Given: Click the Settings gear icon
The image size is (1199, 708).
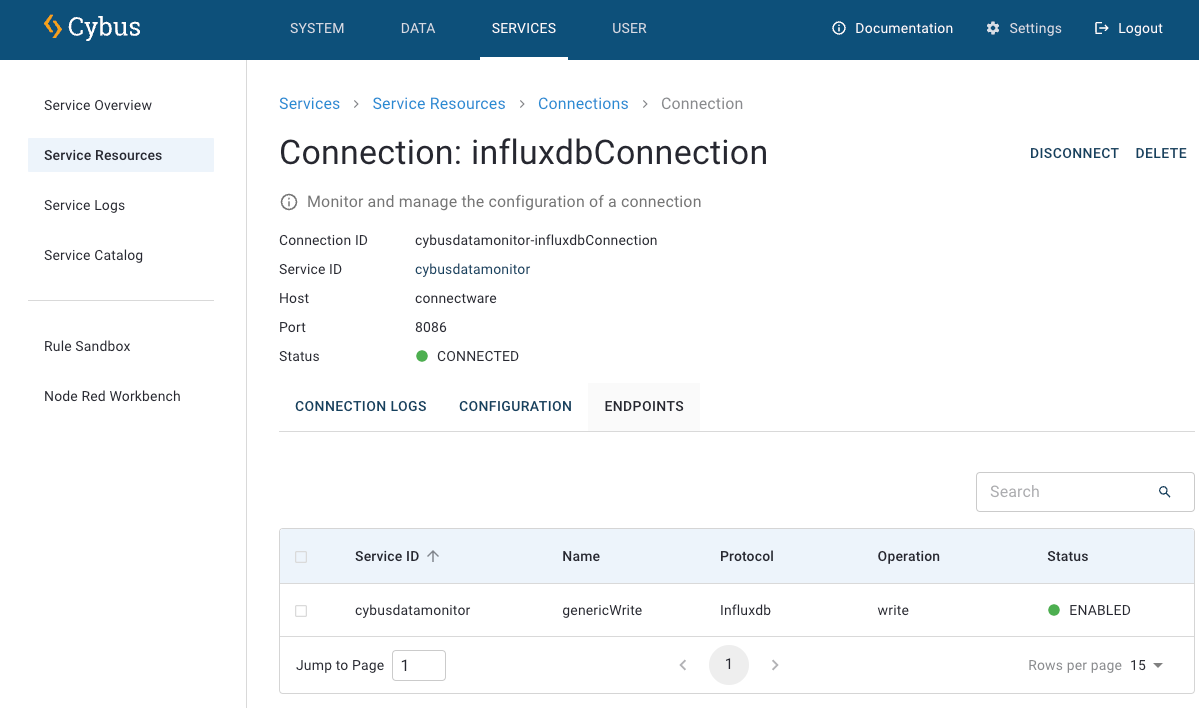Looking at the screenshot, I should (993, 28).
